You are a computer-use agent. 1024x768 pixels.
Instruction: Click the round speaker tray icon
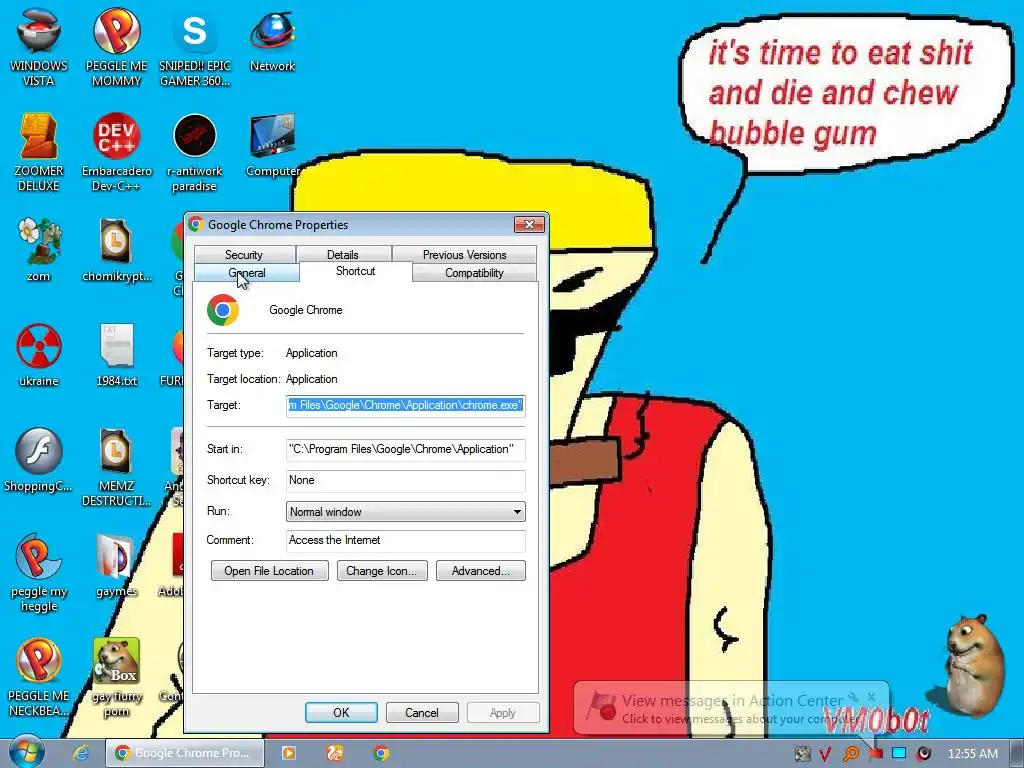(923, 754)
